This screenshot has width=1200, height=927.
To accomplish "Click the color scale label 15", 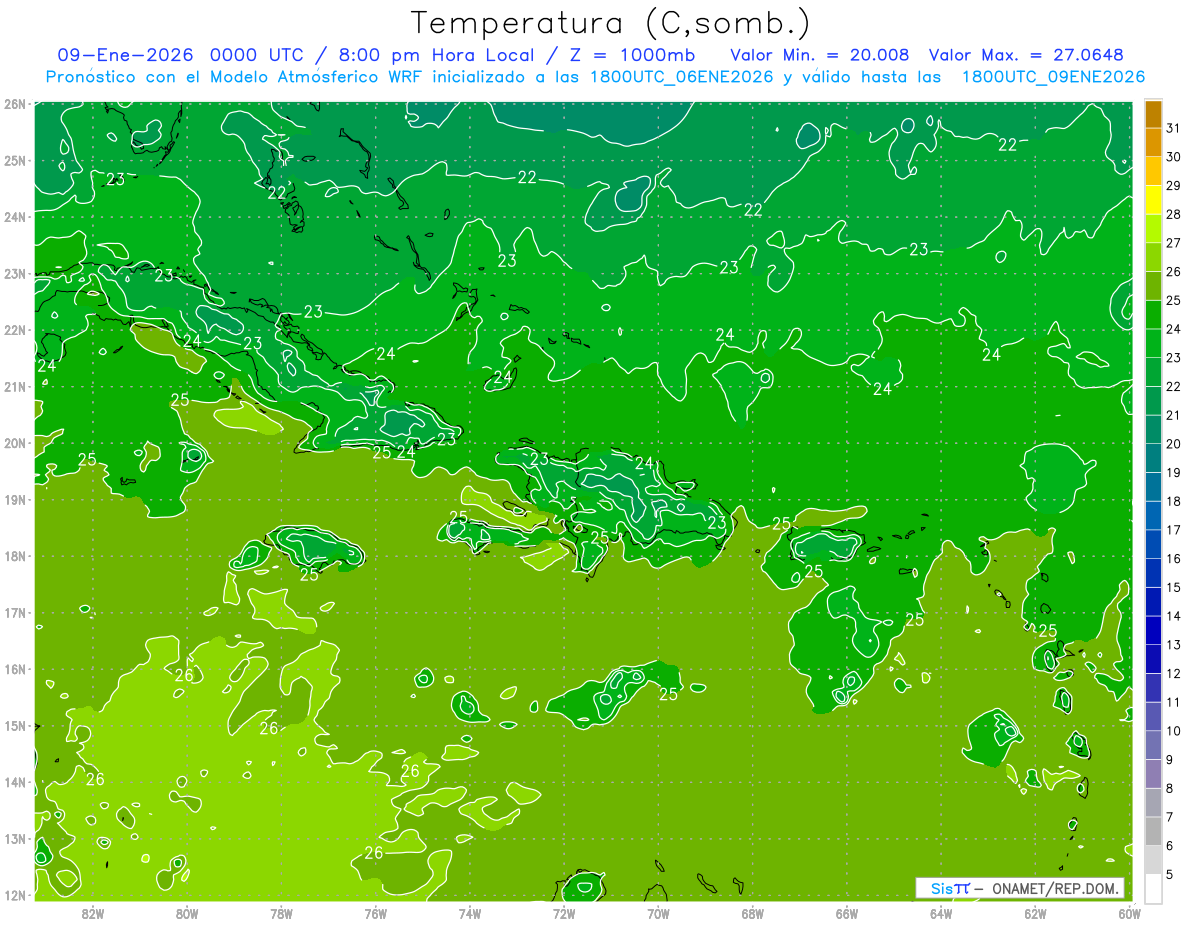I will coord(1173,587).
